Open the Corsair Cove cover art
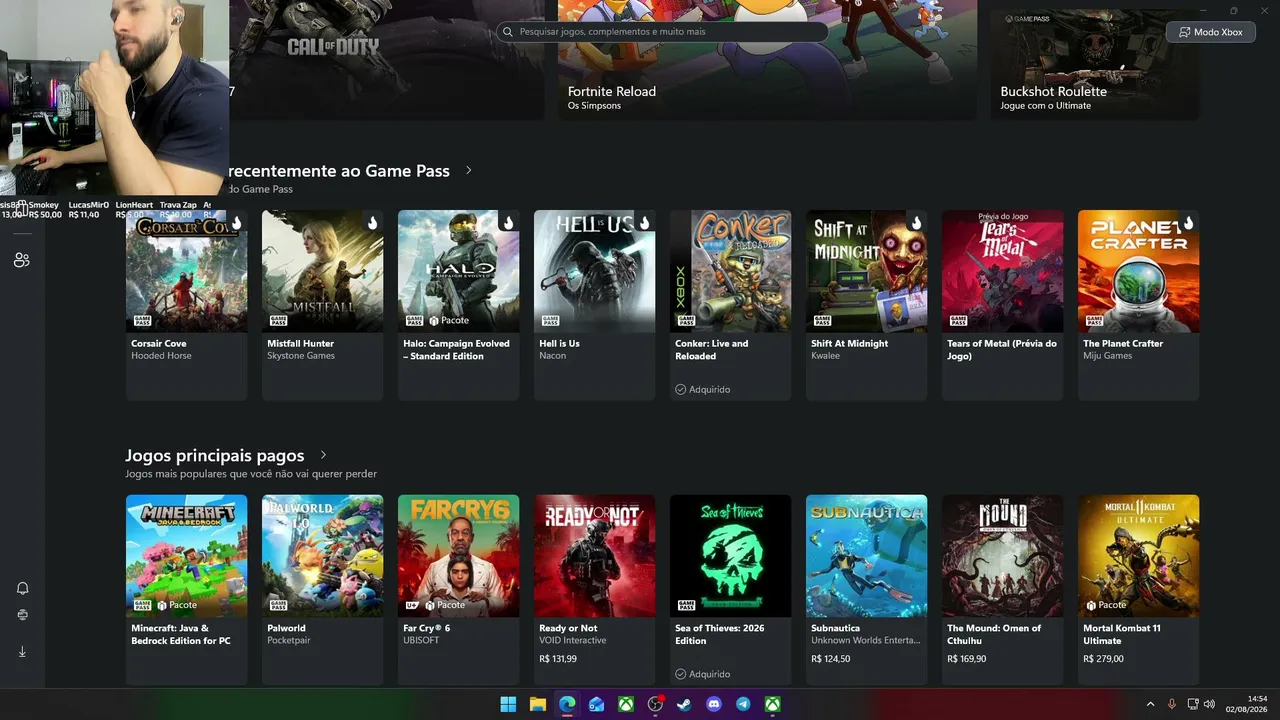Viewport: 1280px width, 720px height. click(x=186, y=271)
